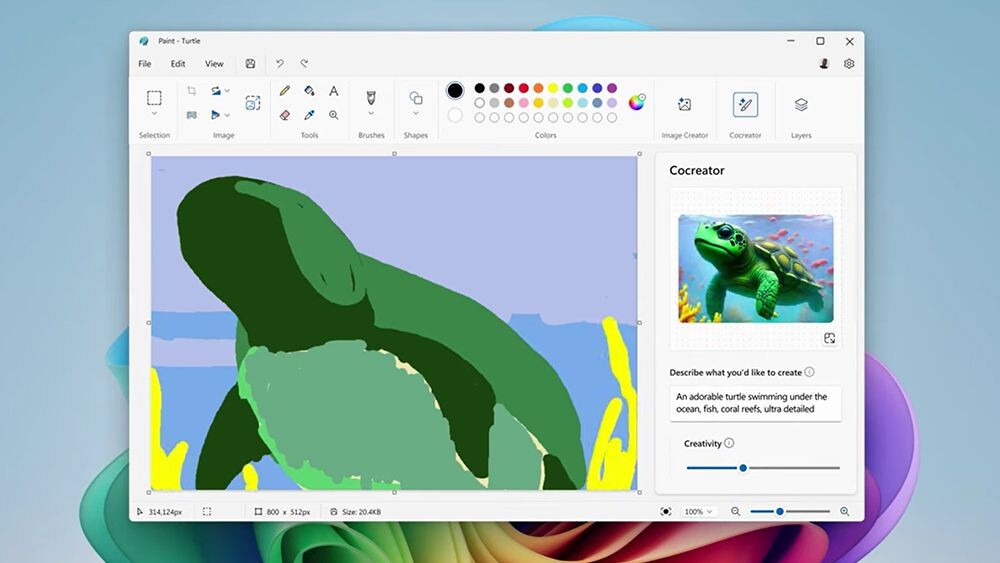Click the Undo arrow
Viewport: 1000px width, 563px height.
280,64
